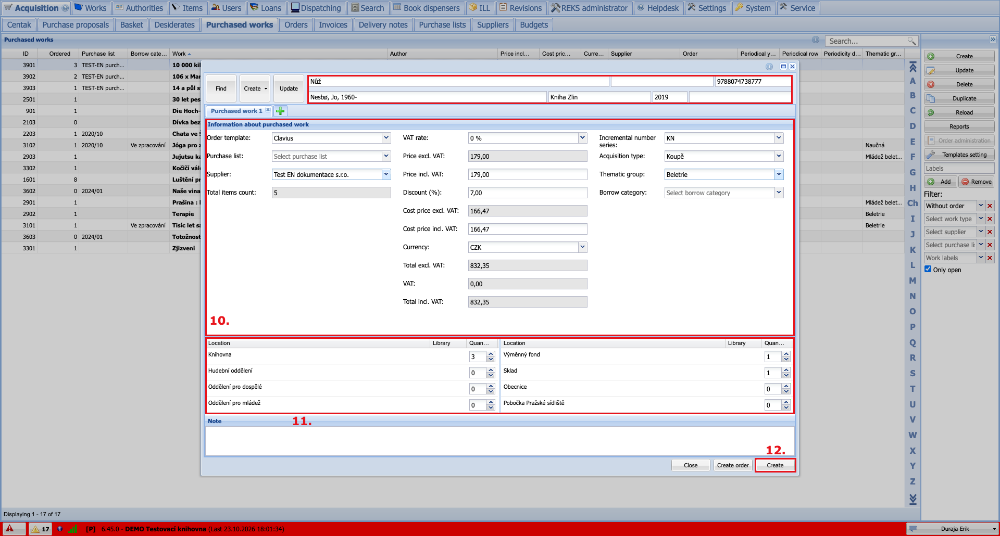The image size is (1000, 536).
Task: Click the Update button in dialog header
Action: click(x=288, y=89)
